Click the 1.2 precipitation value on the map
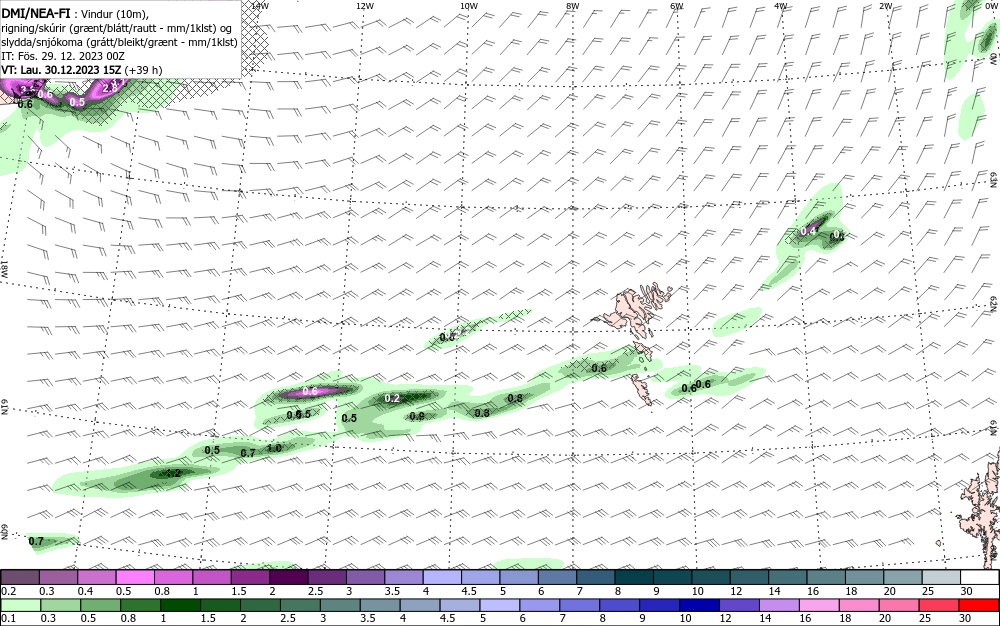The width and height of the screenshot is (1000, 626). 173,474
